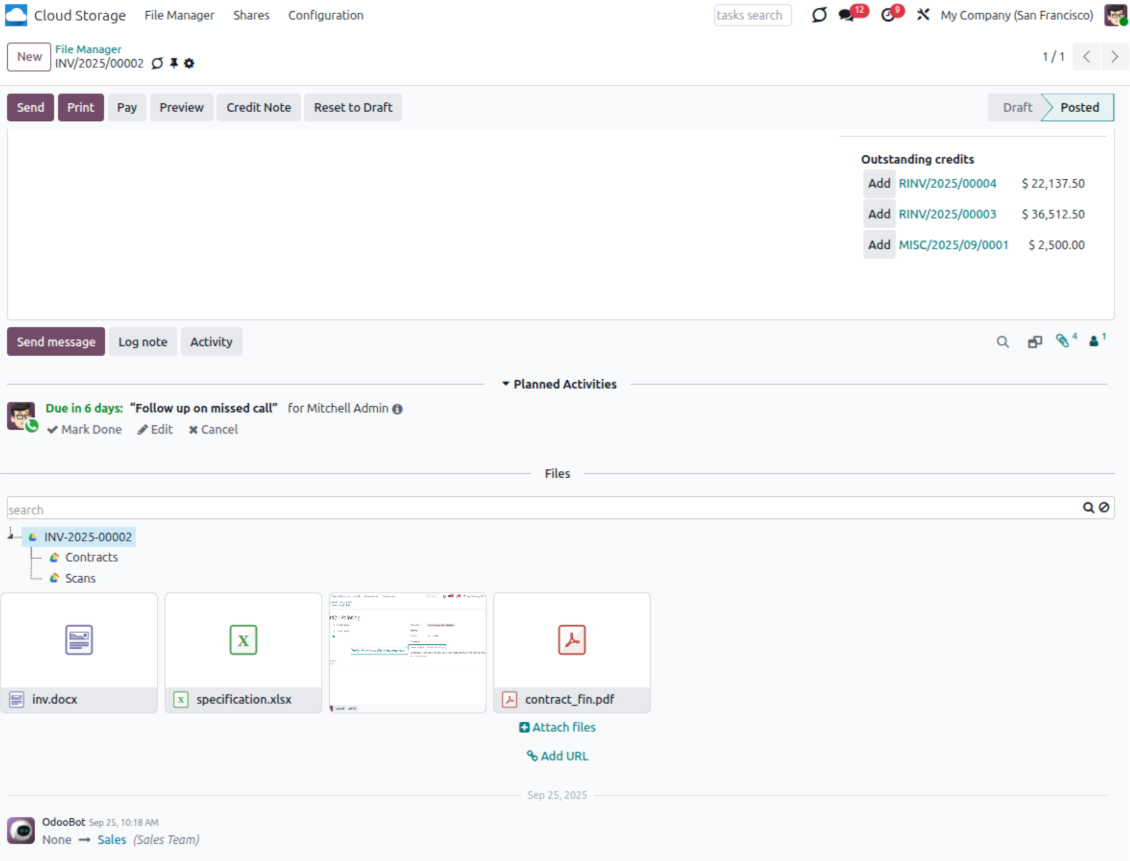Click the Cloud Storage app logo icon
The height and width of the screenshot is (861, 1130).
16,15
